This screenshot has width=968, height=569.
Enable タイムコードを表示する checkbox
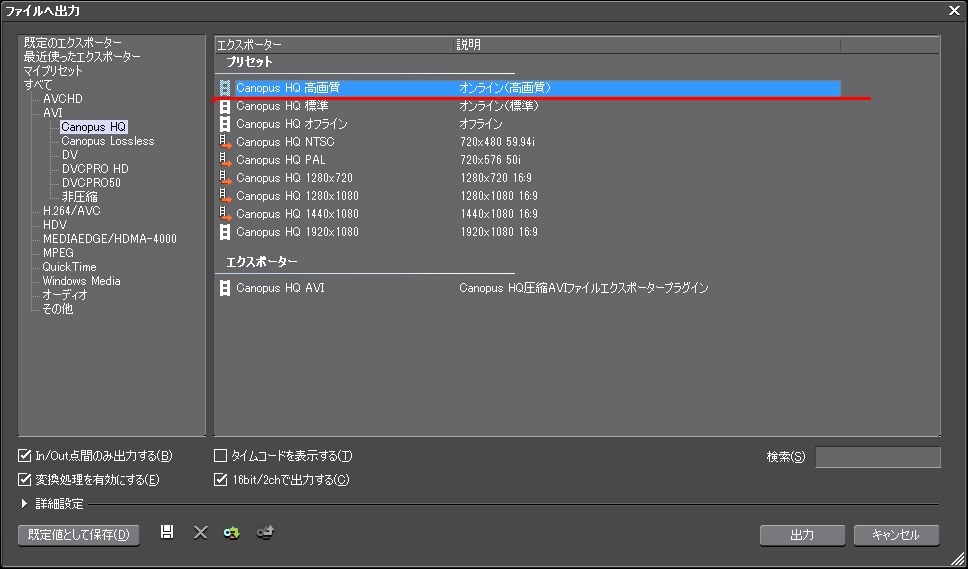(220, 456)
